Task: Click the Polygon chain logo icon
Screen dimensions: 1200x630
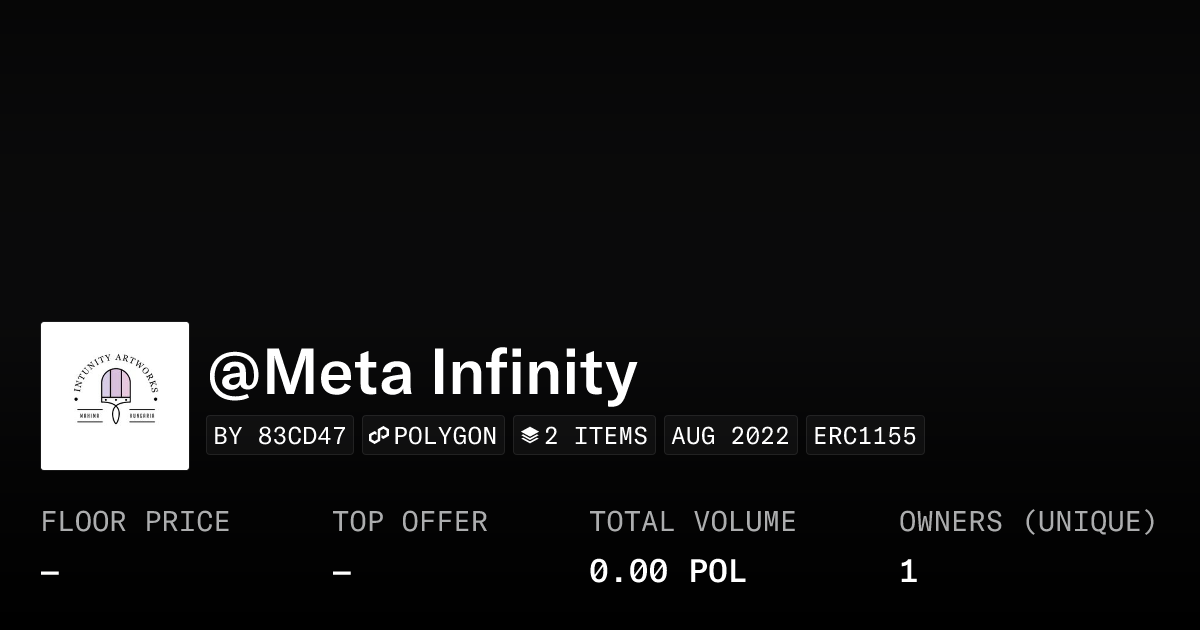Action: pyautogui.click(x=379, y=436)
